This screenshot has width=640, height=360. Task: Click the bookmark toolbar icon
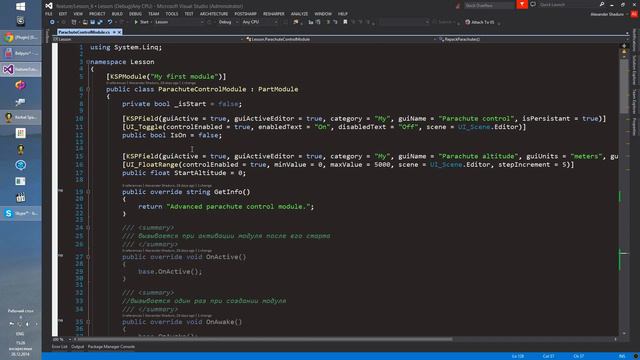click(345, 22)
